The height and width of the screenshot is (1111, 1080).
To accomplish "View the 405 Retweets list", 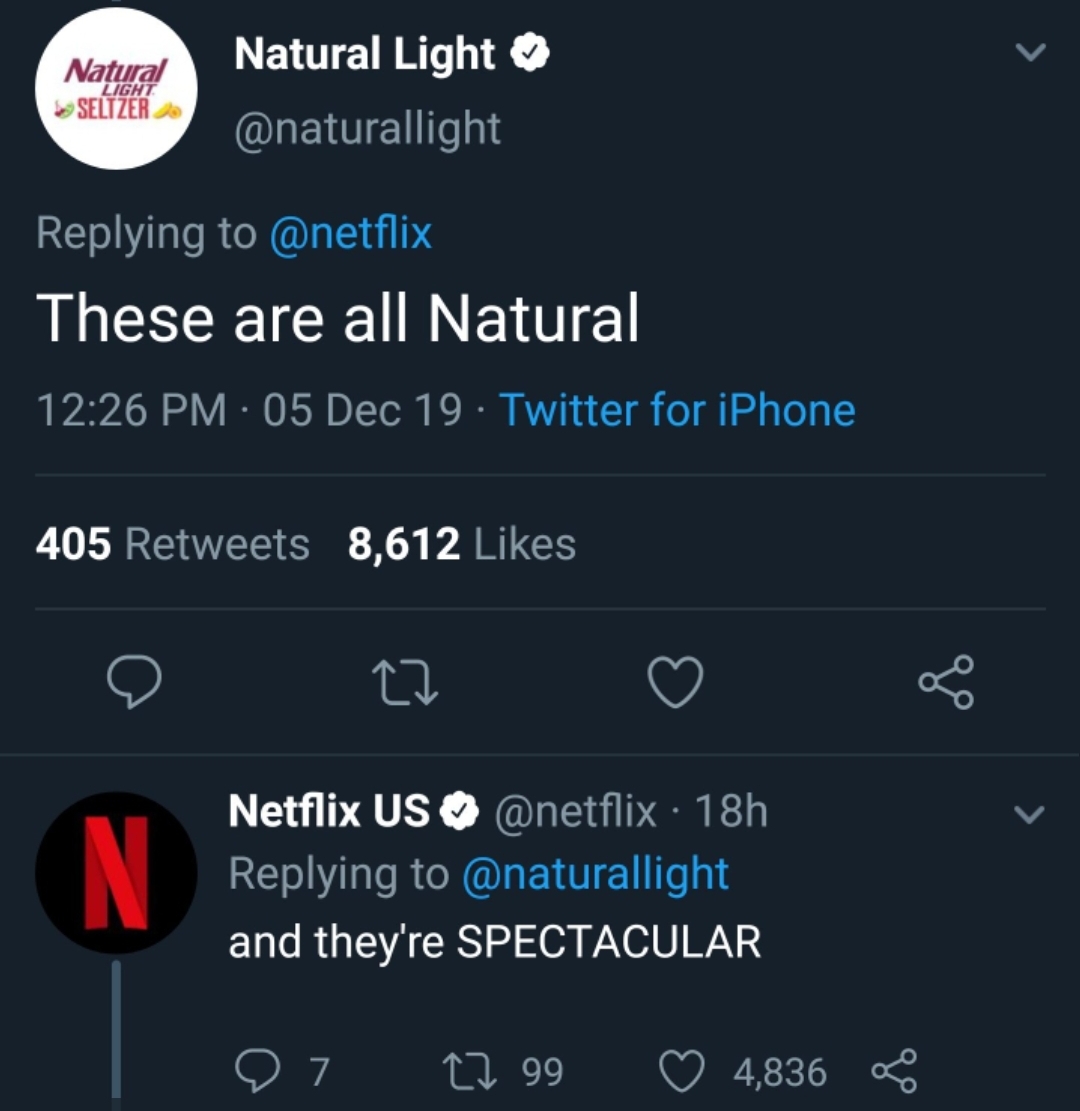I will [x=172, y=545].
